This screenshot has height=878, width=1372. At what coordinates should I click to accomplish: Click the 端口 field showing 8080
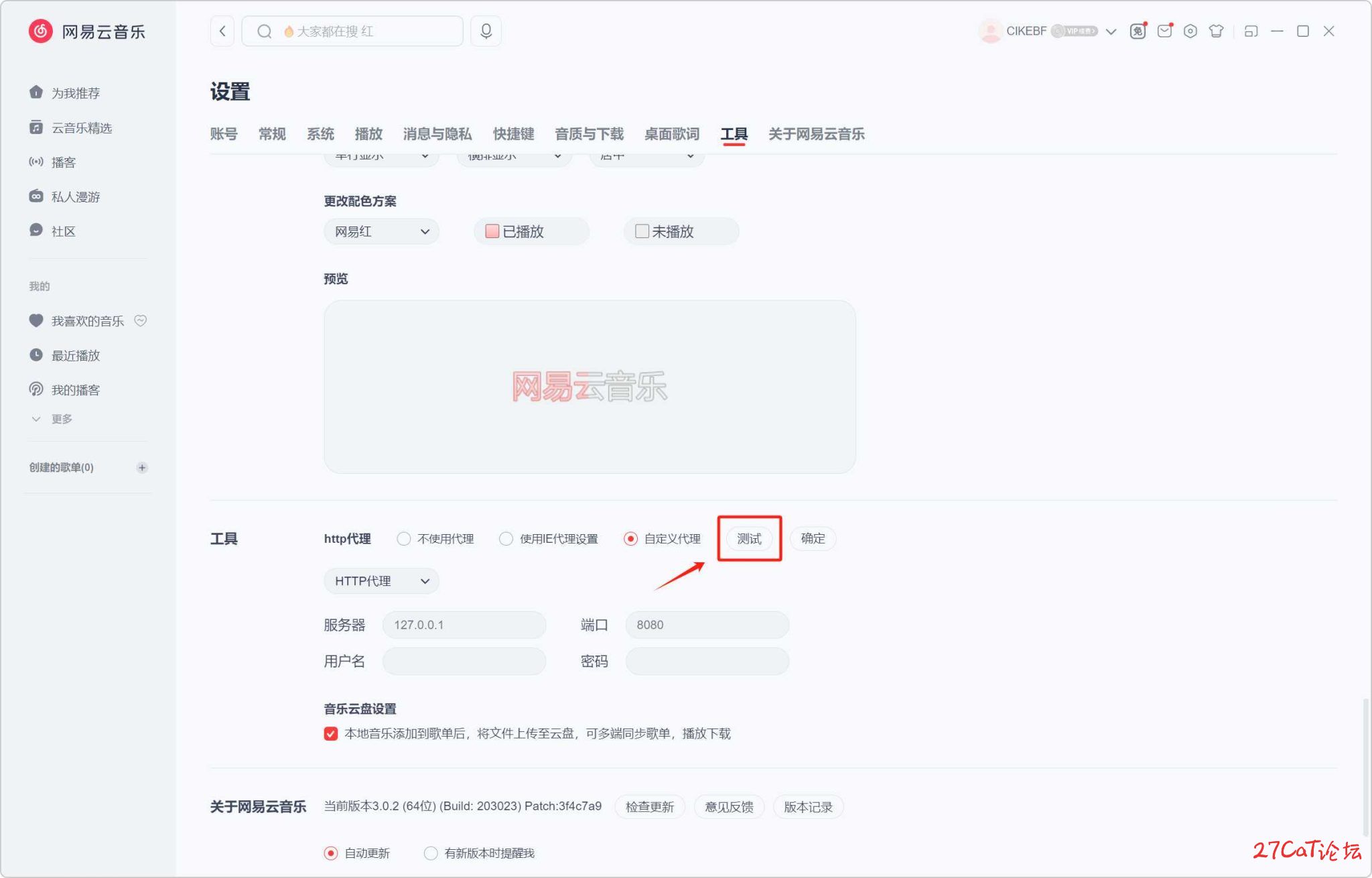point(707,625)
